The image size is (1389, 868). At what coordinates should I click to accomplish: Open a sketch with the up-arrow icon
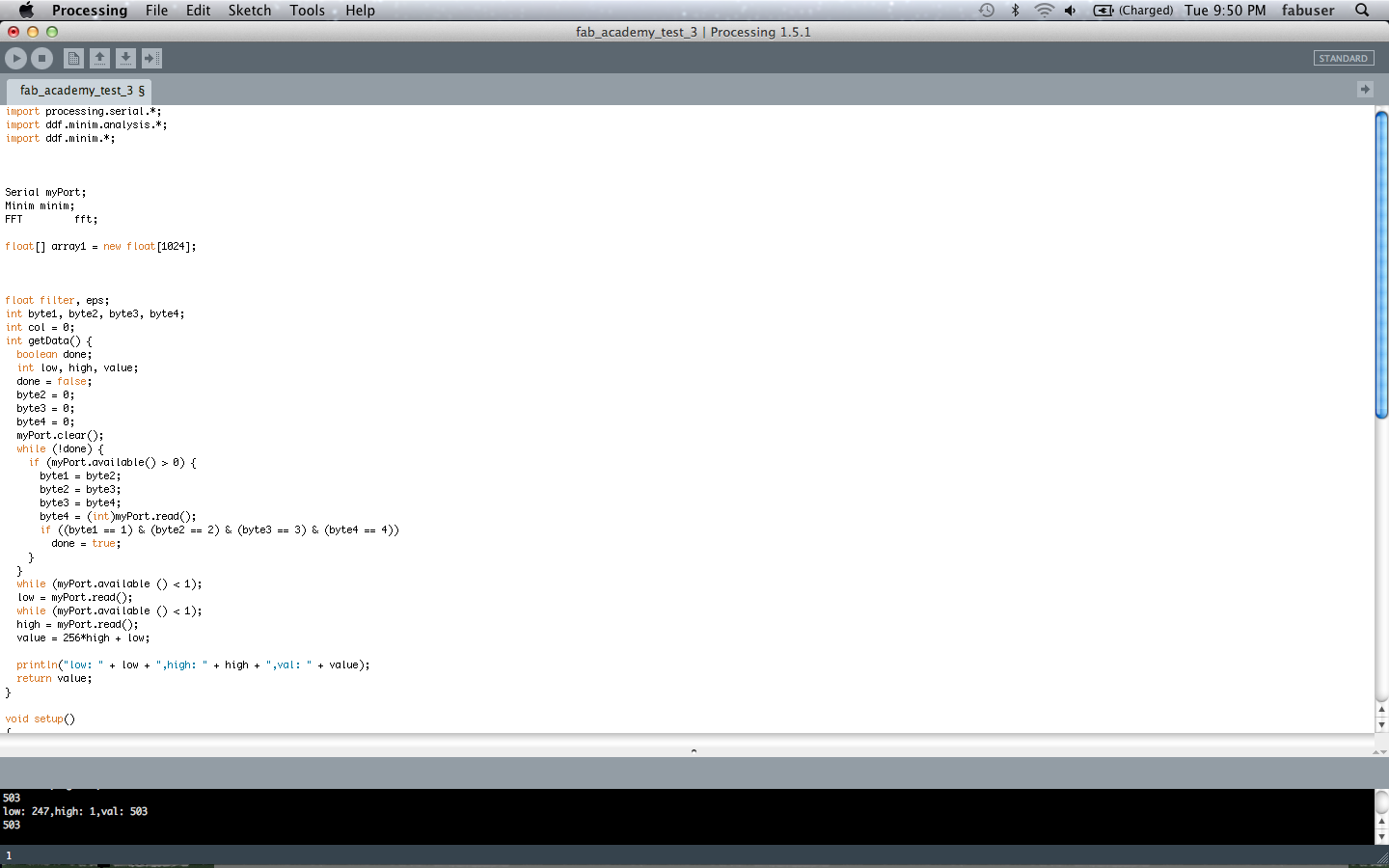click(99, 59)
